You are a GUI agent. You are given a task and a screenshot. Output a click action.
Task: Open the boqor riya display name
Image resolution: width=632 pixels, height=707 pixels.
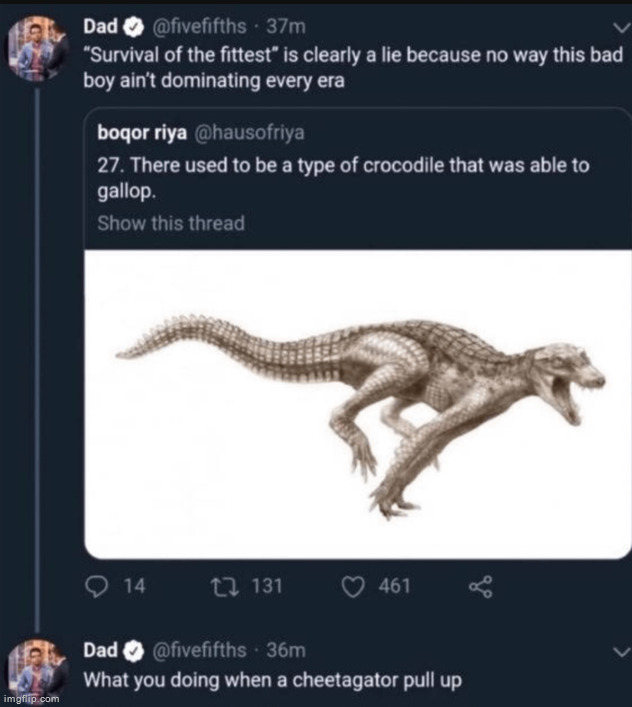(142, 133)
